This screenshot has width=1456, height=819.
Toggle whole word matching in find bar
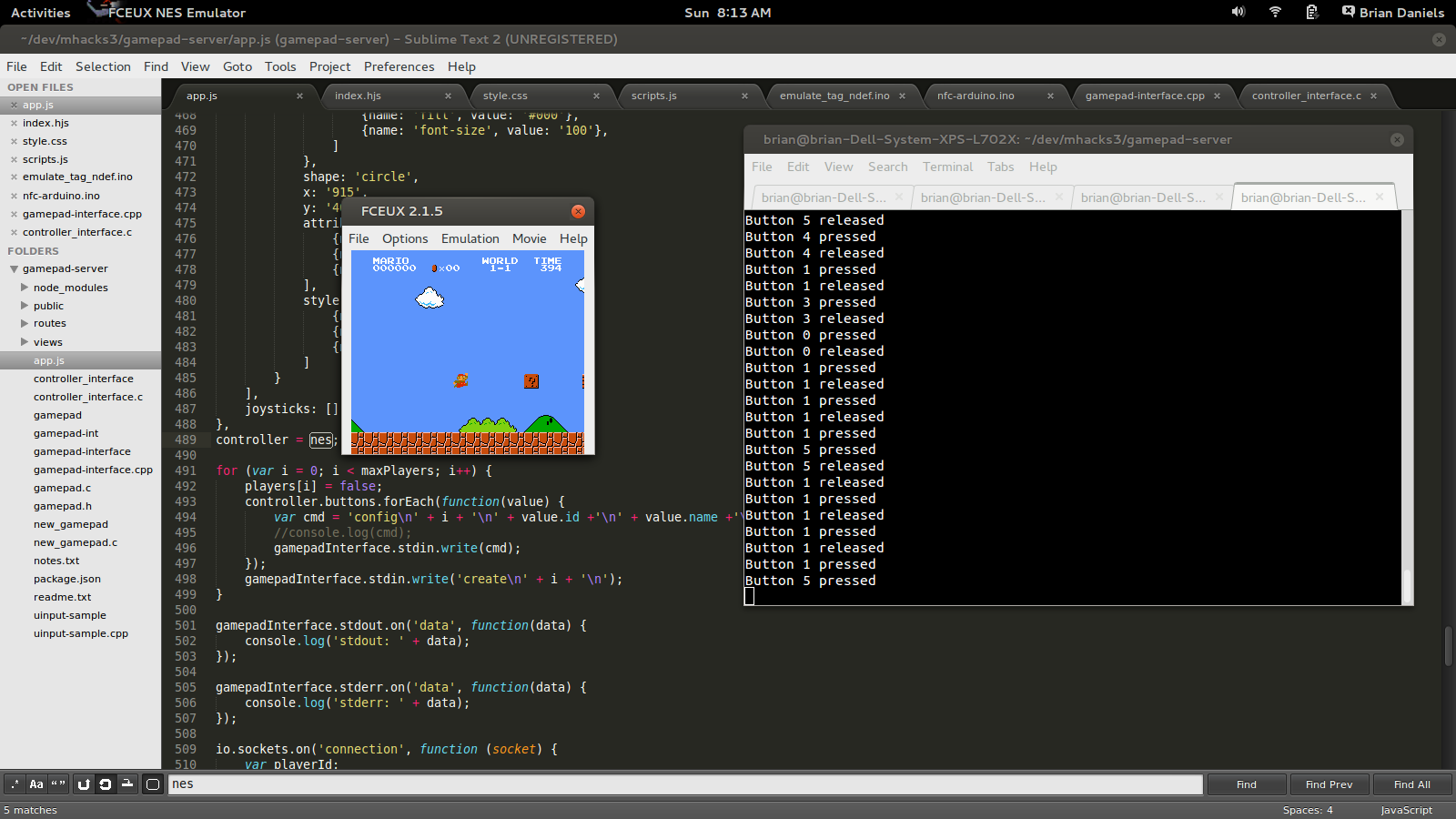click(x=58, y=784)
